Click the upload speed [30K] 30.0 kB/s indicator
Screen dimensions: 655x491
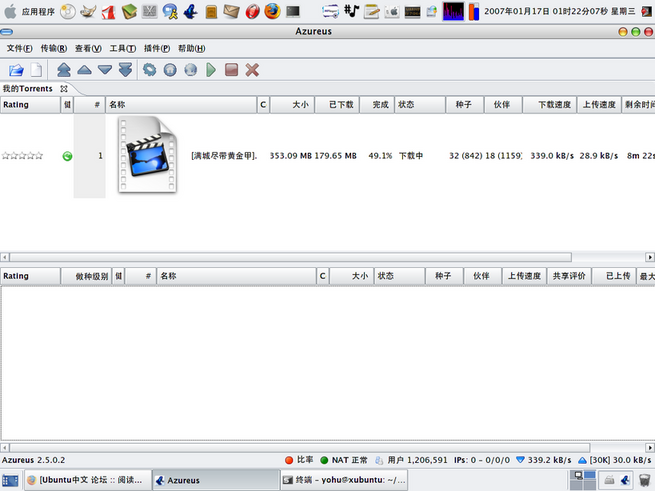coord(614,460)
